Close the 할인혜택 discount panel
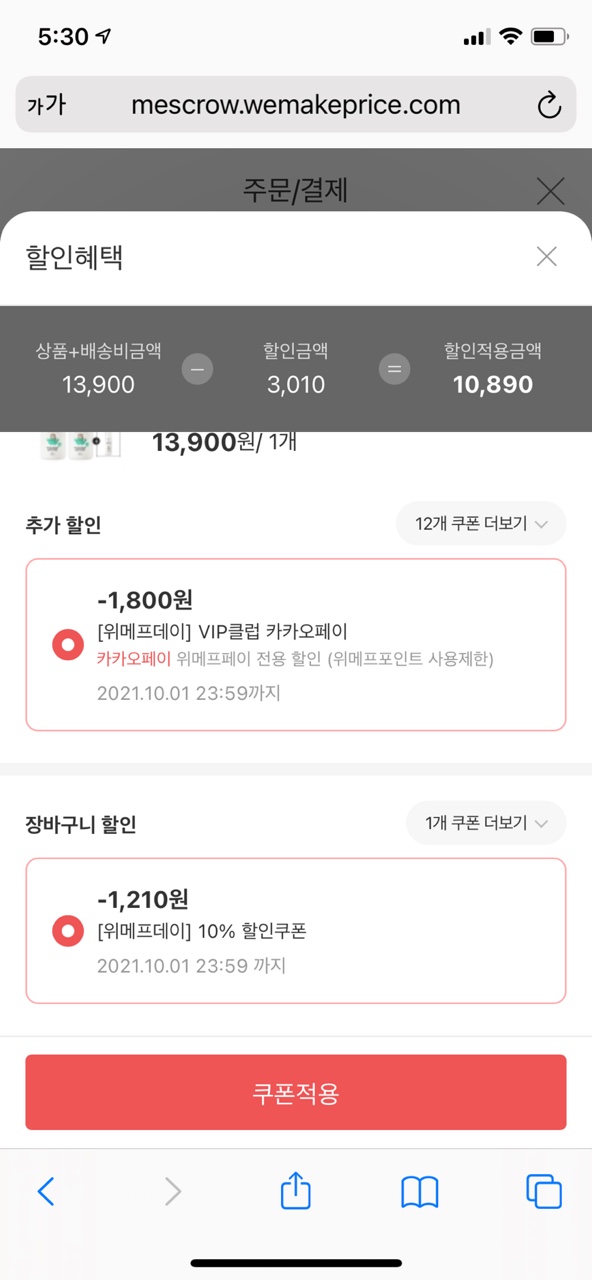Image resolution: width=592 pixels, height=1280 pixels. click(546, 257)
